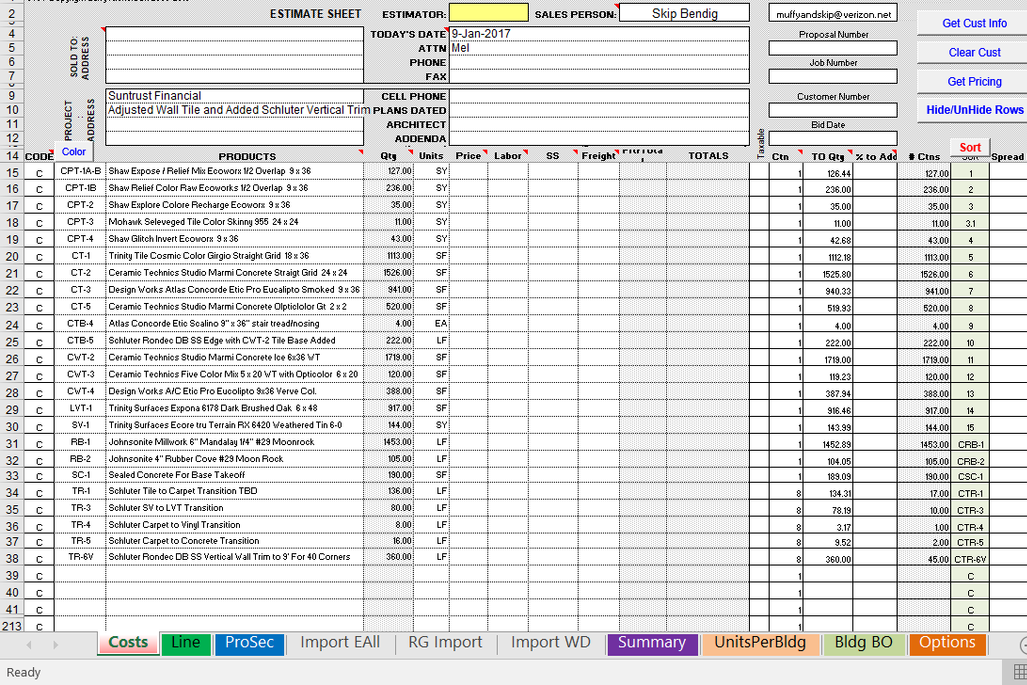
Task: Select Trinity Tile Cosmic Color product cell
Action: (x=234, y=256)
